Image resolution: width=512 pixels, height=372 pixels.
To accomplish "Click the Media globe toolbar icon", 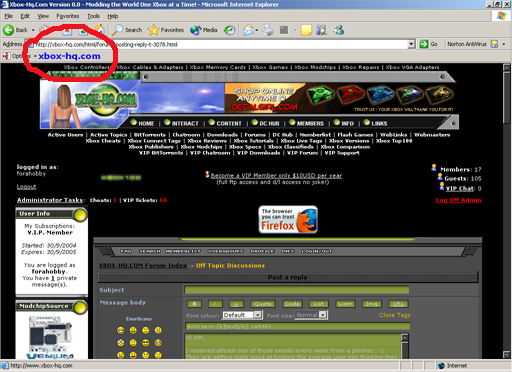I will click(195, 30).
